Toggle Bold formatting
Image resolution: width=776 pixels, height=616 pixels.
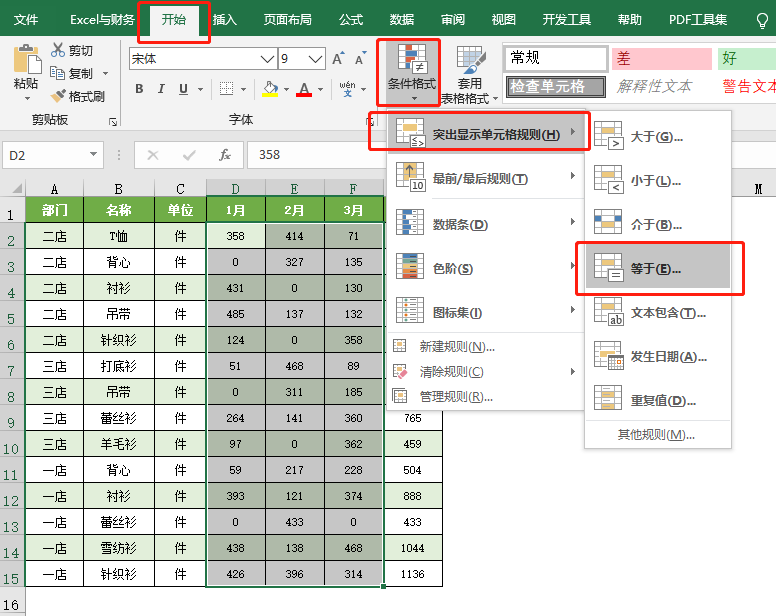point(139,89)
